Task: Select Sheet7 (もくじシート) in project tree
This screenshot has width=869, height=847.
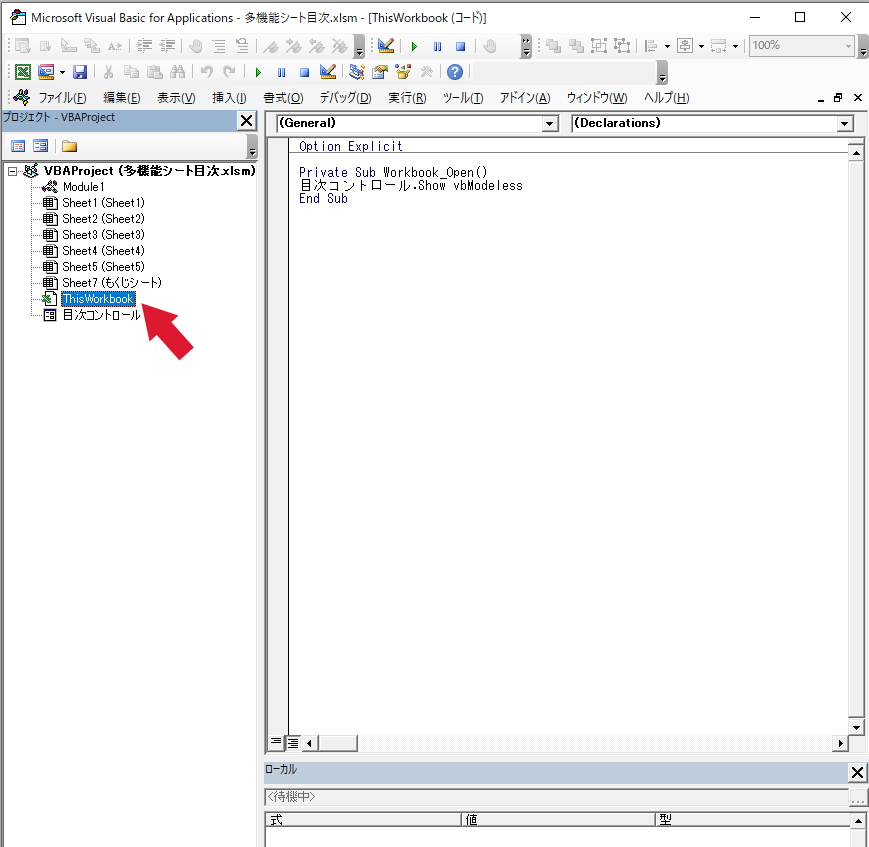Action: (111, 283)
